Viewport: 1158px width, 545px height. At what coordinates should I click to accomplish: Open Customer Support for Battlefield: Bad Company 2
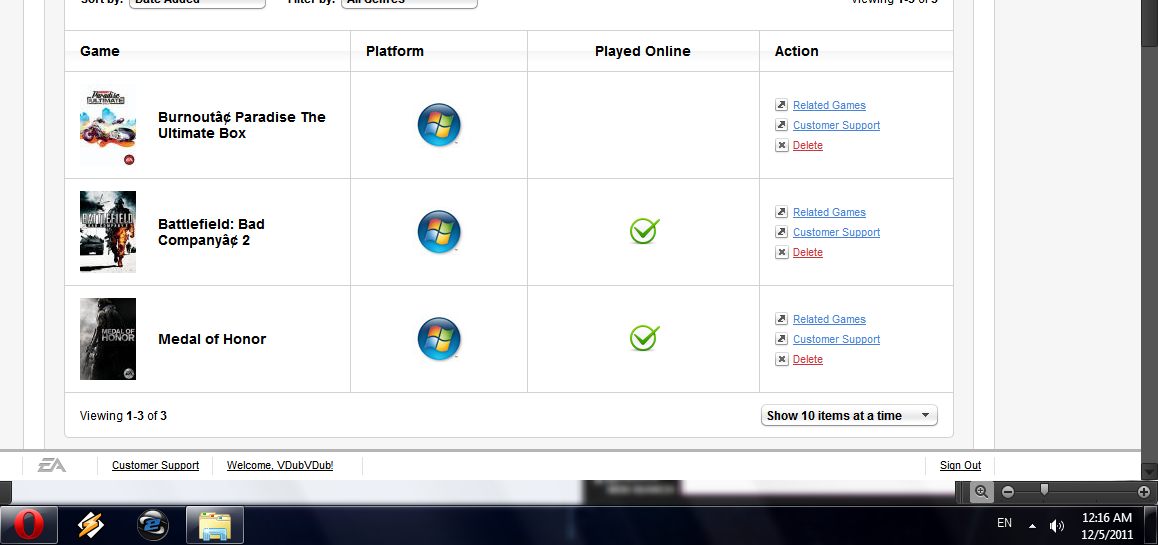click(x=836, y=232)
